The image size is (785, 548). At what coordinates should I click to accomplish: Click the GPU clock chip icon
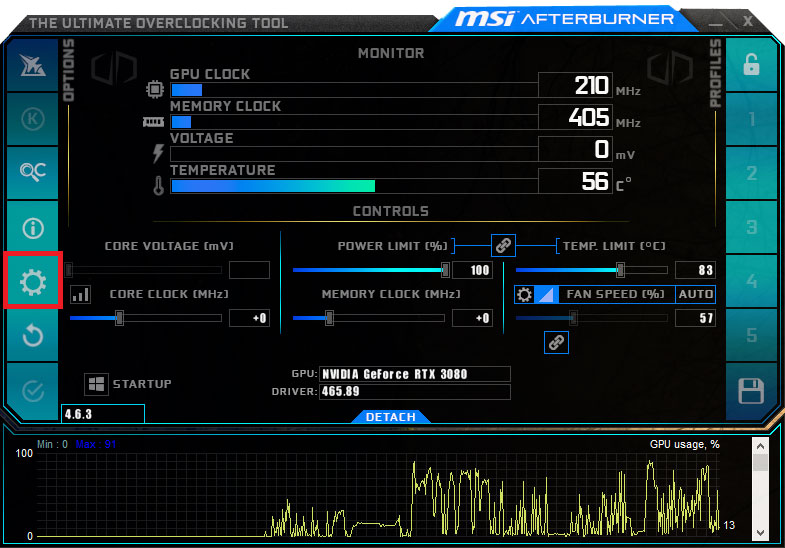(155, 89)
